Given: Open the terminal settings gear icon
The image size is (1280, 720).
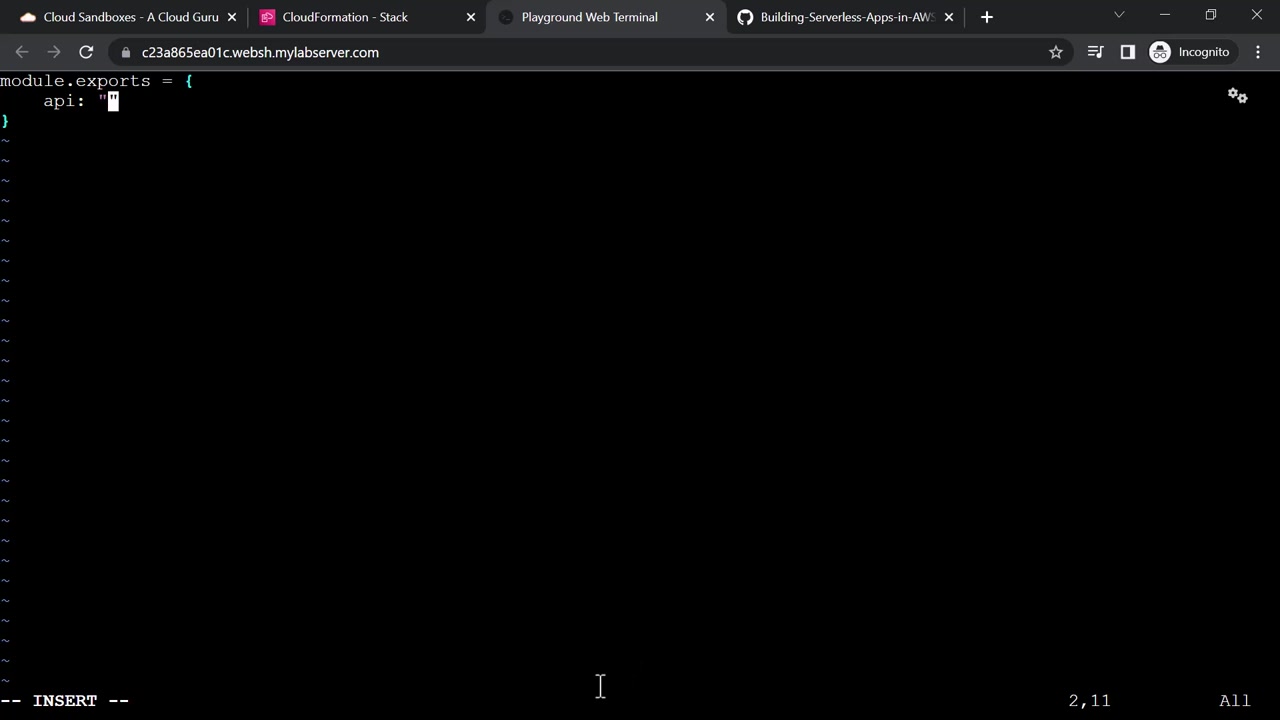Looking at the screenshot, I should coord(1238,96).
